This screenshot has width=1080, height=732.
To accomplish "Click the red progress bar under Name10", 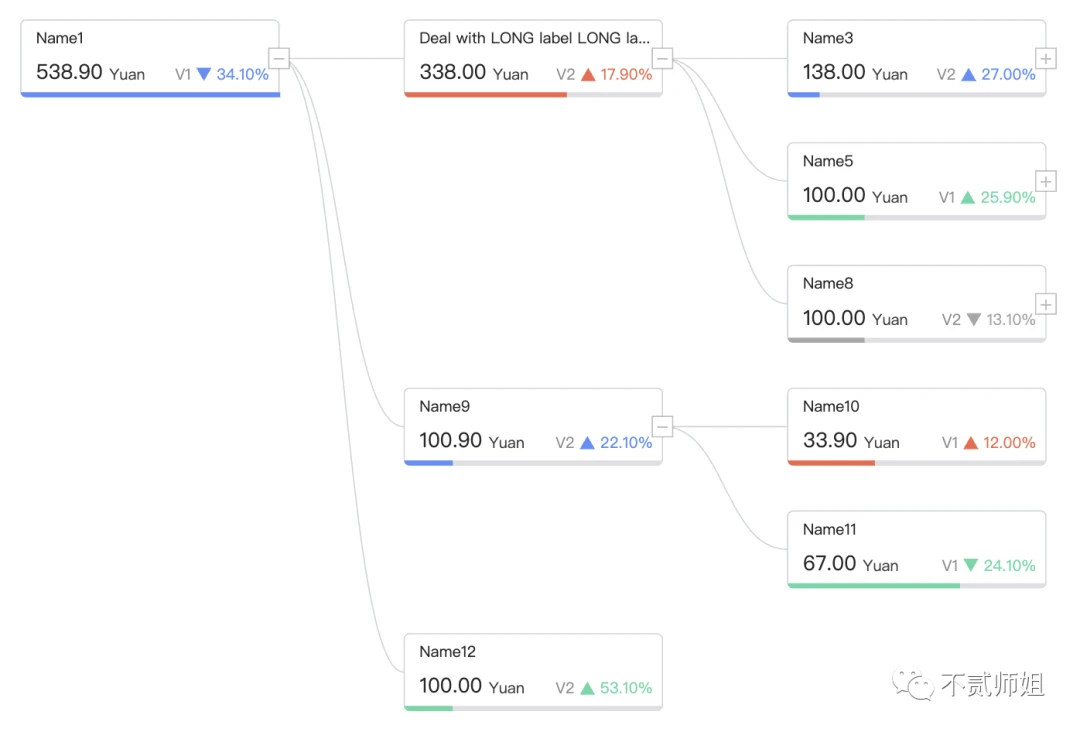I will point(831,463).
